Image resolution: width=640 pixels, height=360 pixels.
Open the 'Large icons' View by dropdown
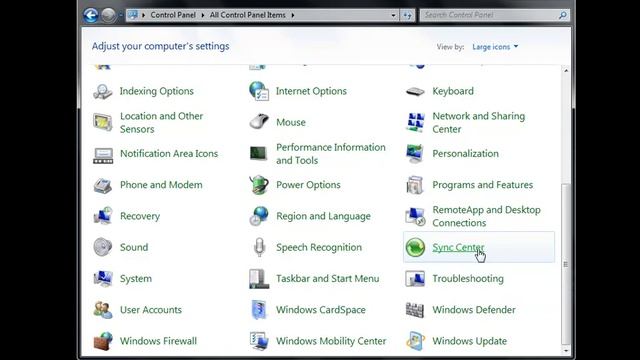coord(495,47)
